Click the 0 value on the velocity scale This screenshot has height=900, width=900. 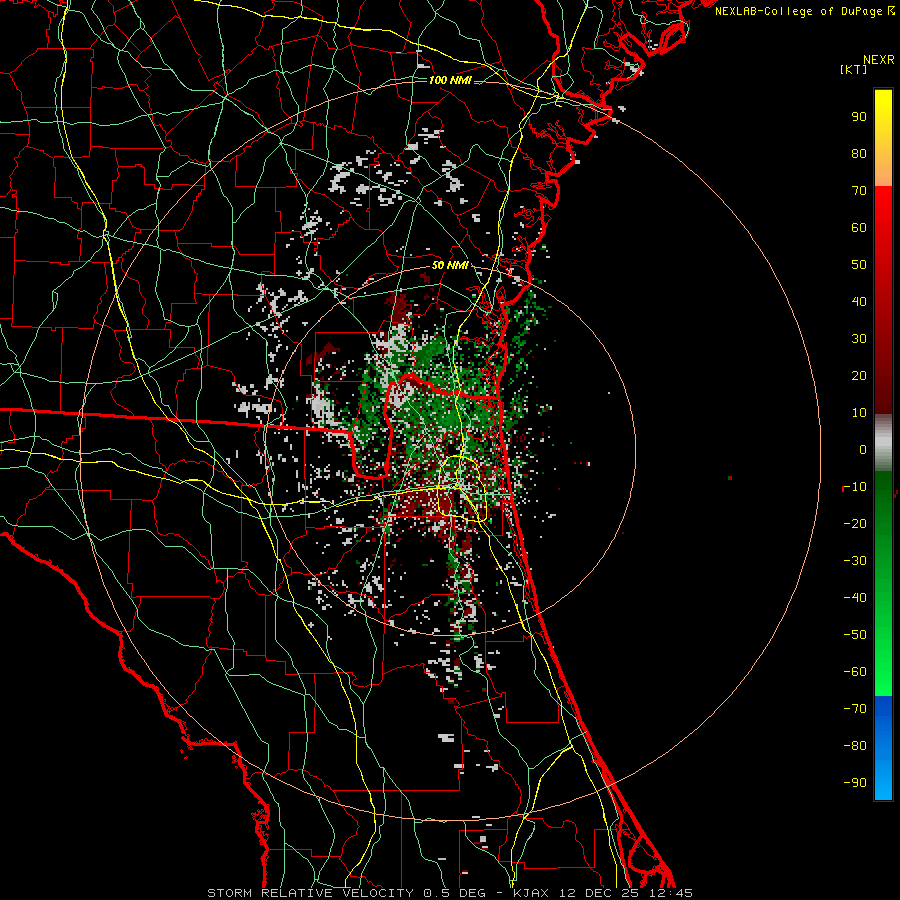pyautogui.click(x=863, y=449)
